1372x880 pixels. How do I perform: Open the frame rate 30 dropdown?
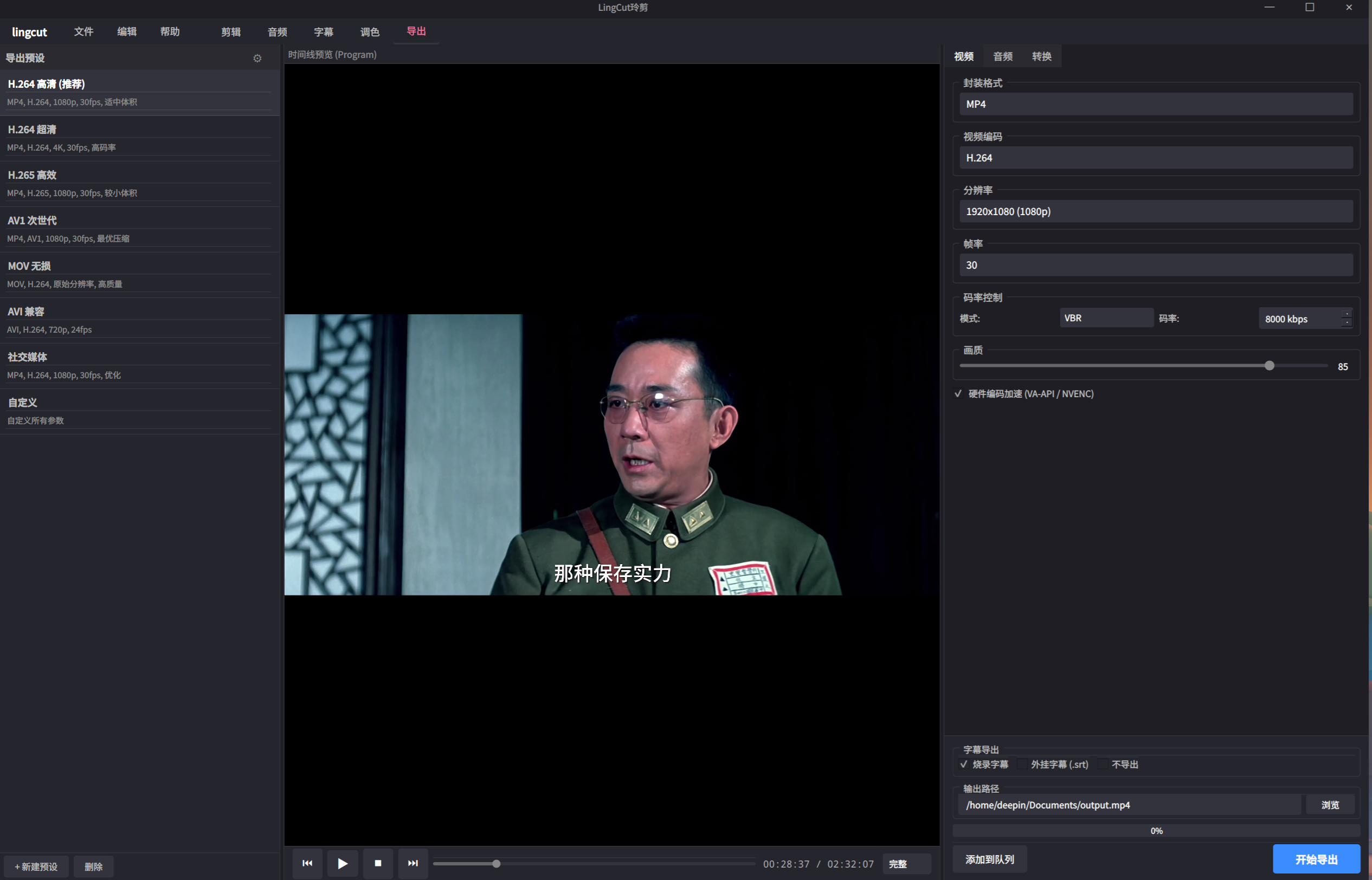(1156, 265)
